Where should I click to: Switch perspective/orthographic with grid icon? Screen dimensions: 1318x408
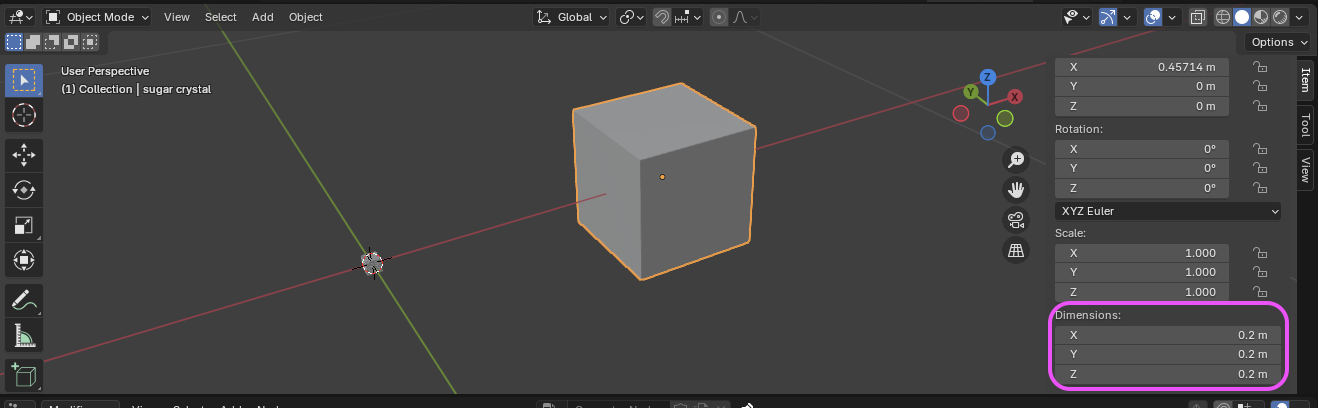click(x=1016, y=250)
